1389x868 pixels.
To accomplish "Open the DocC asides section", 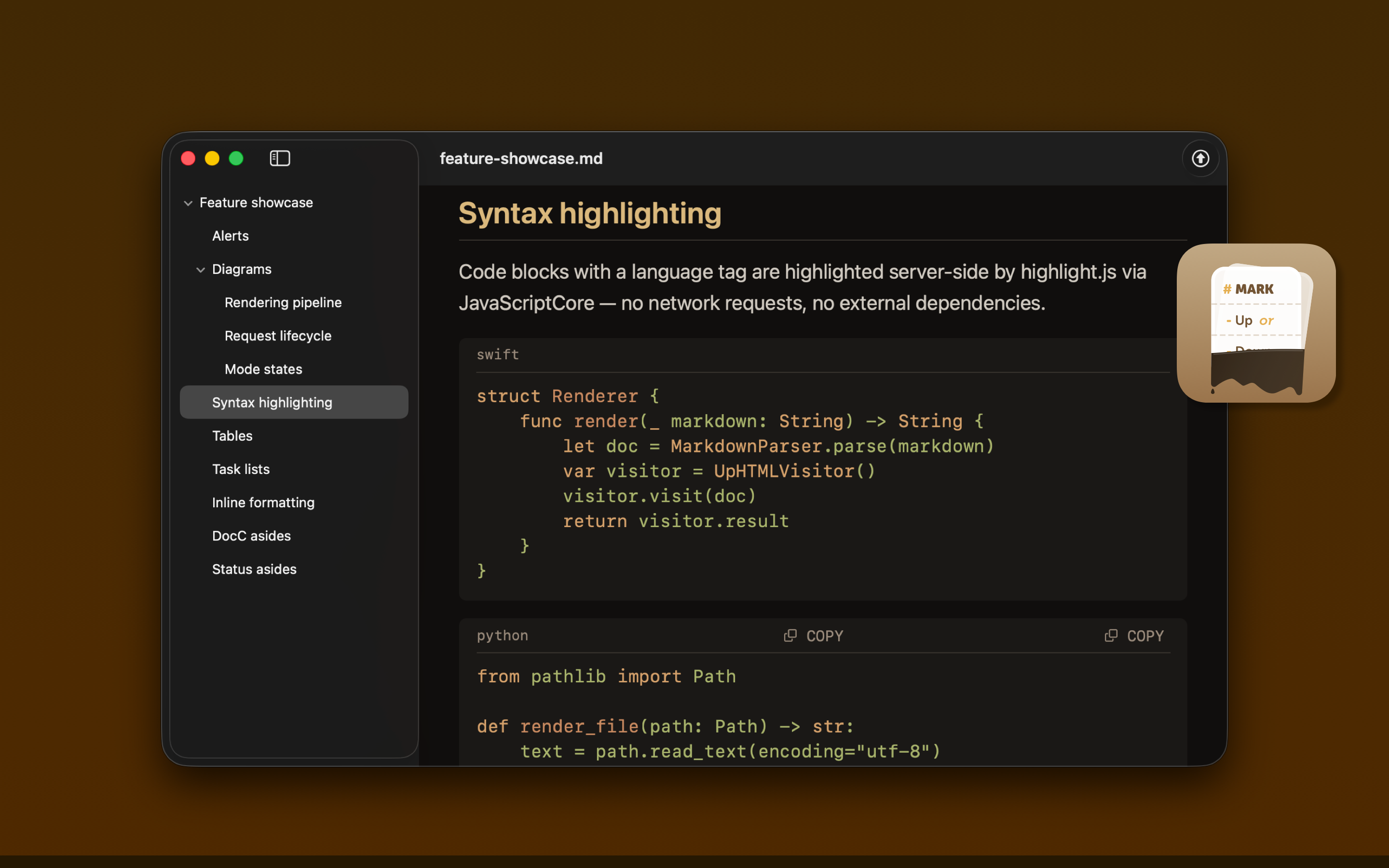I will coord(251,536).
